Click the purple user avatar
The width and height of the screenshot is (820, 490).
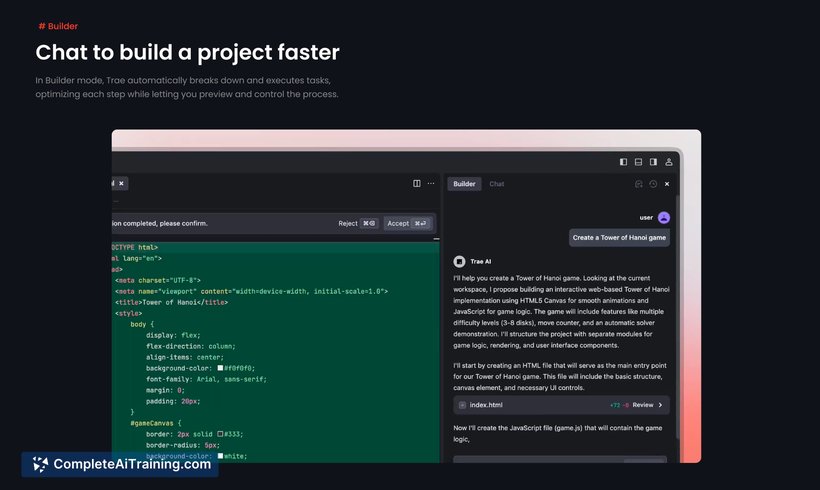[x=664, y=218]
